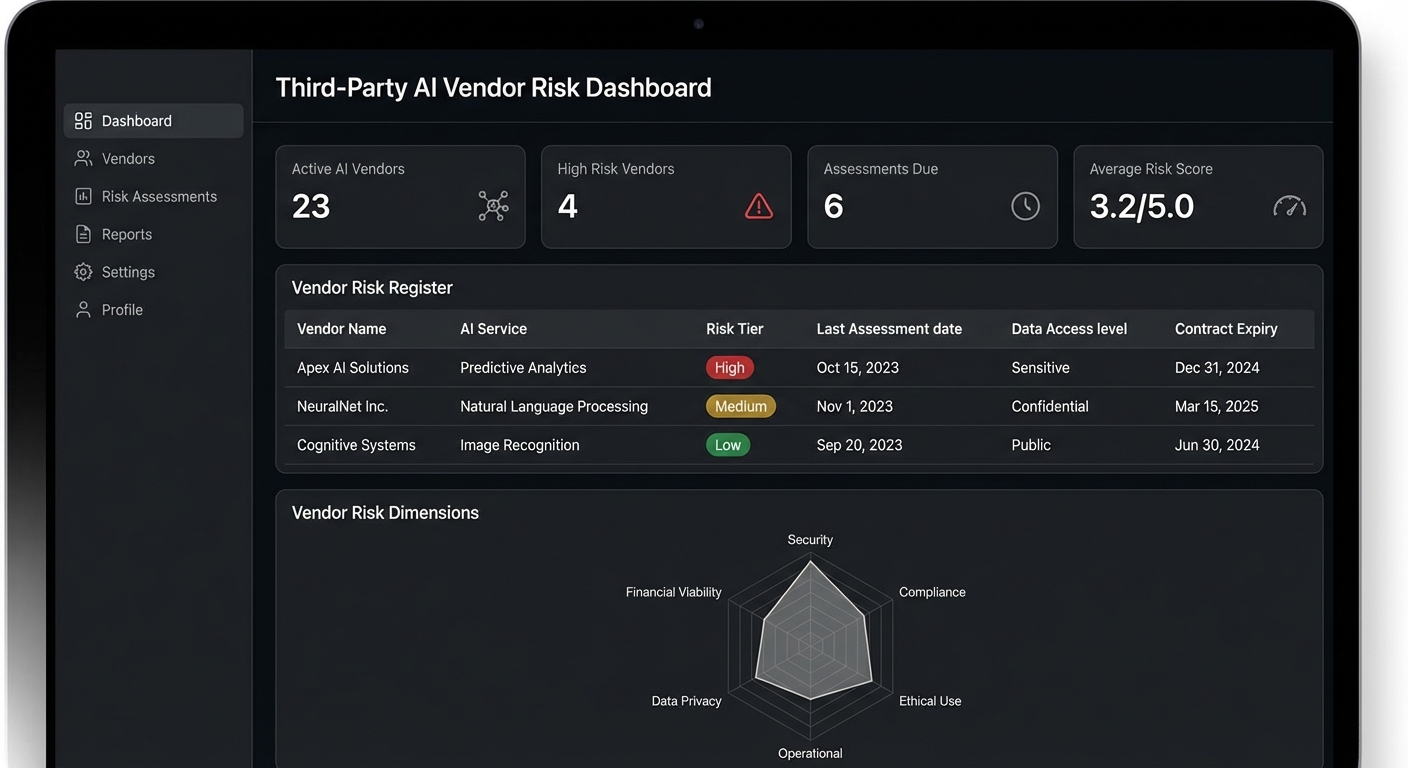Image resolution: width=1408 pixels, height=768 pixels.
Task: Click the Vendors people icon
Action: point(82,158)
